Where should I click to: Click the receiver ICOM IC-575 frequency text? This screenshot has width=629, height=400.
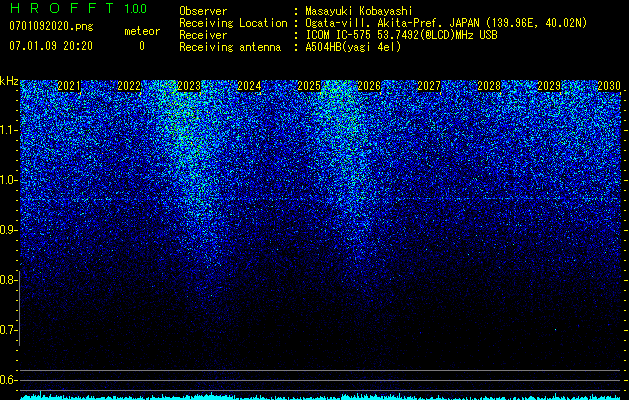click(x=401, y=35)
